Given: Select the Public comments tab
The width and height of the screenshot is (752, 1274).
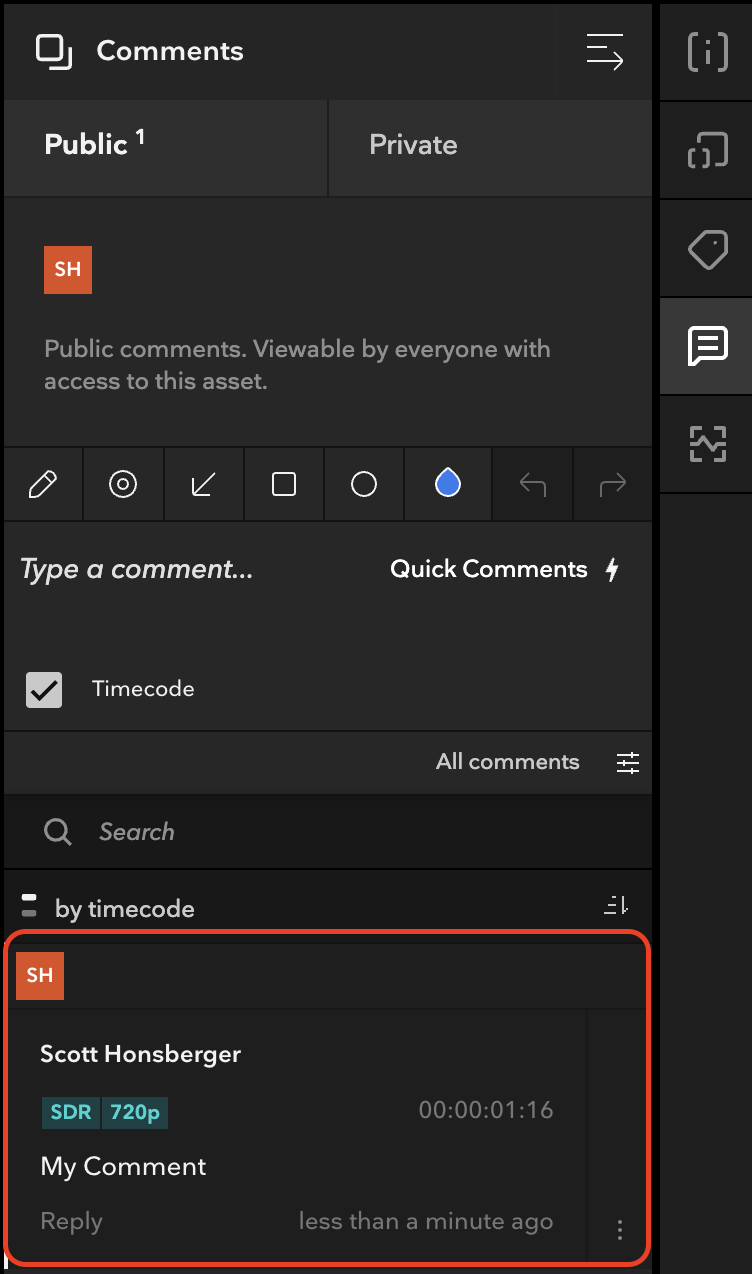Looking at the screenshot, I should (166, 146).
